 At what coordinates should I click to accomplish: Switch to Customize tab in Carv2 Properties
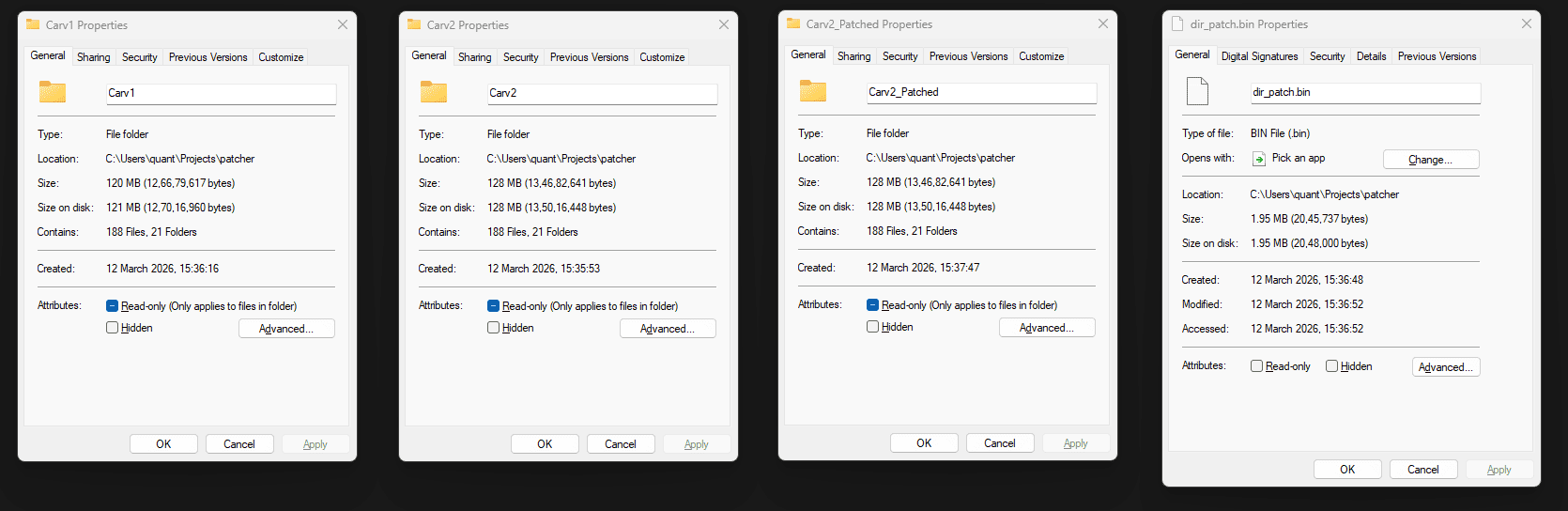click(662, 57)
